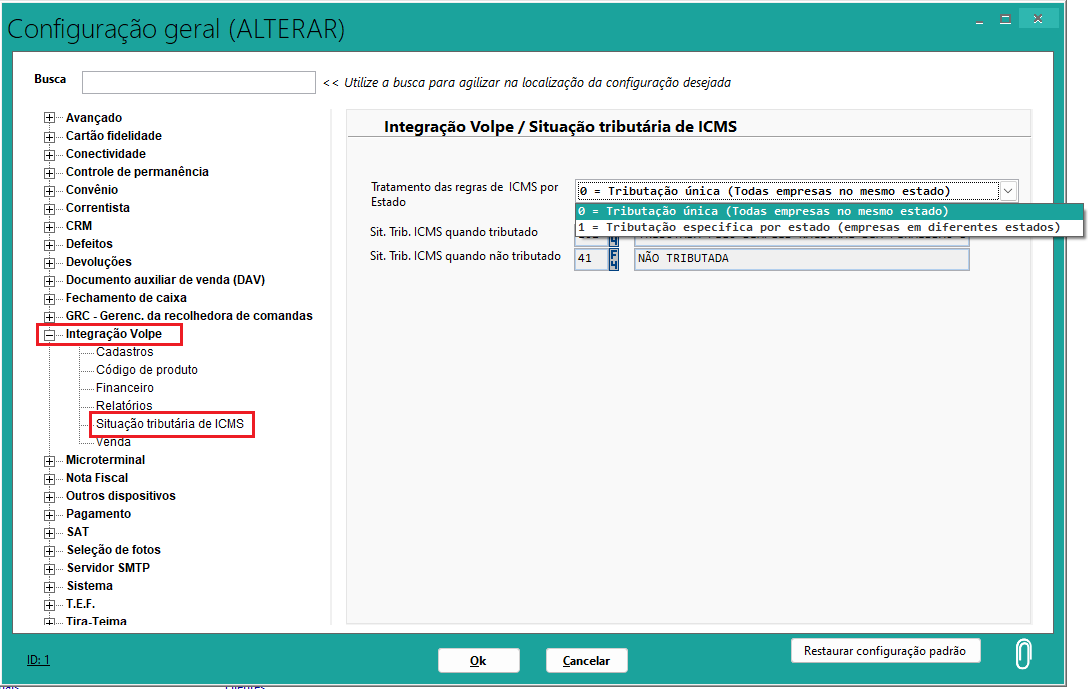The width and height of the screenshot is (1088, 689).
Task: Click the Cancelar button
Action: pyautogui.click(x=586, y=661)
